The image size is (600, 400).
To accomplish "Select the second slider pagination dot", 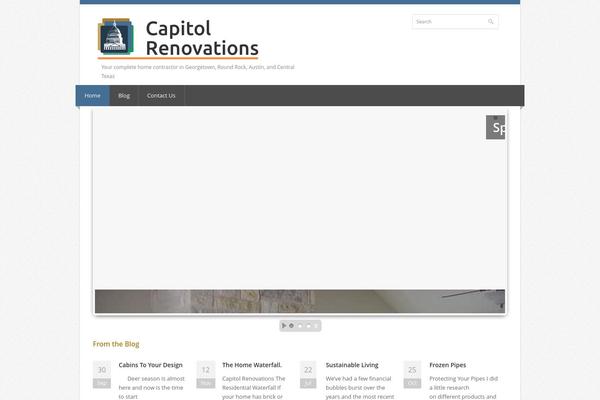I will pyautogui.click(x=300, y=326).
